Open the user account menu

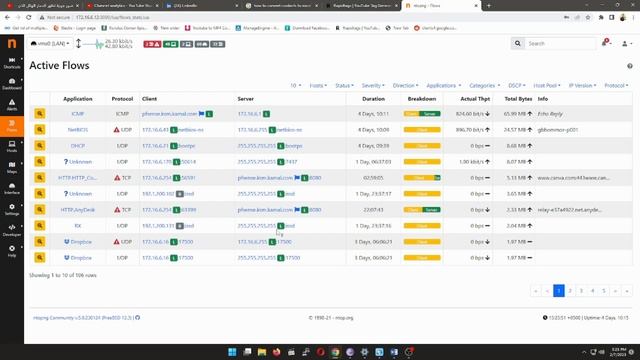(626, 43)
